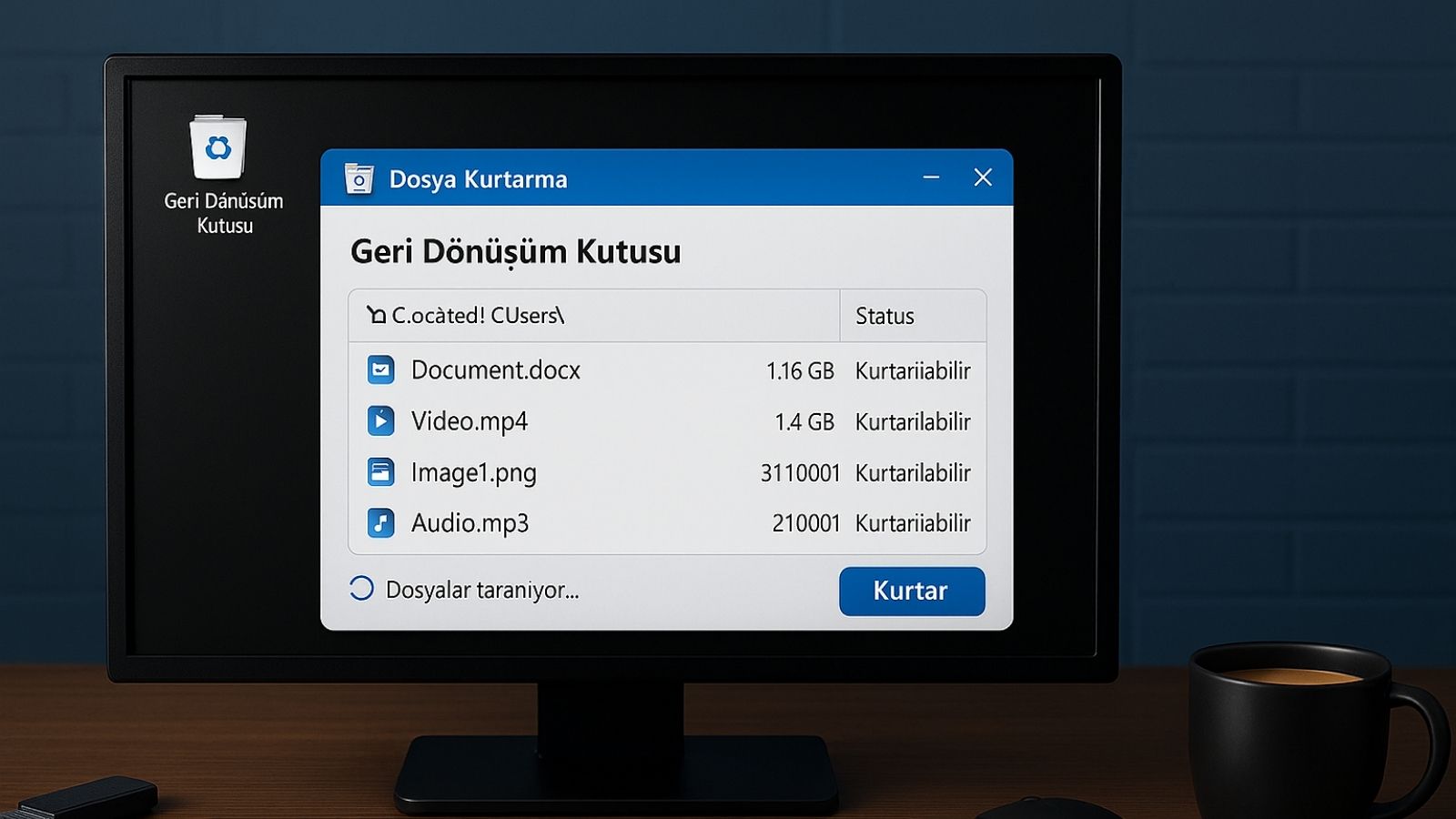The width and height of the screenshot is (1456, 819).
Task: Click the Audio.mp3 music note icon
Action: [380, 523]
